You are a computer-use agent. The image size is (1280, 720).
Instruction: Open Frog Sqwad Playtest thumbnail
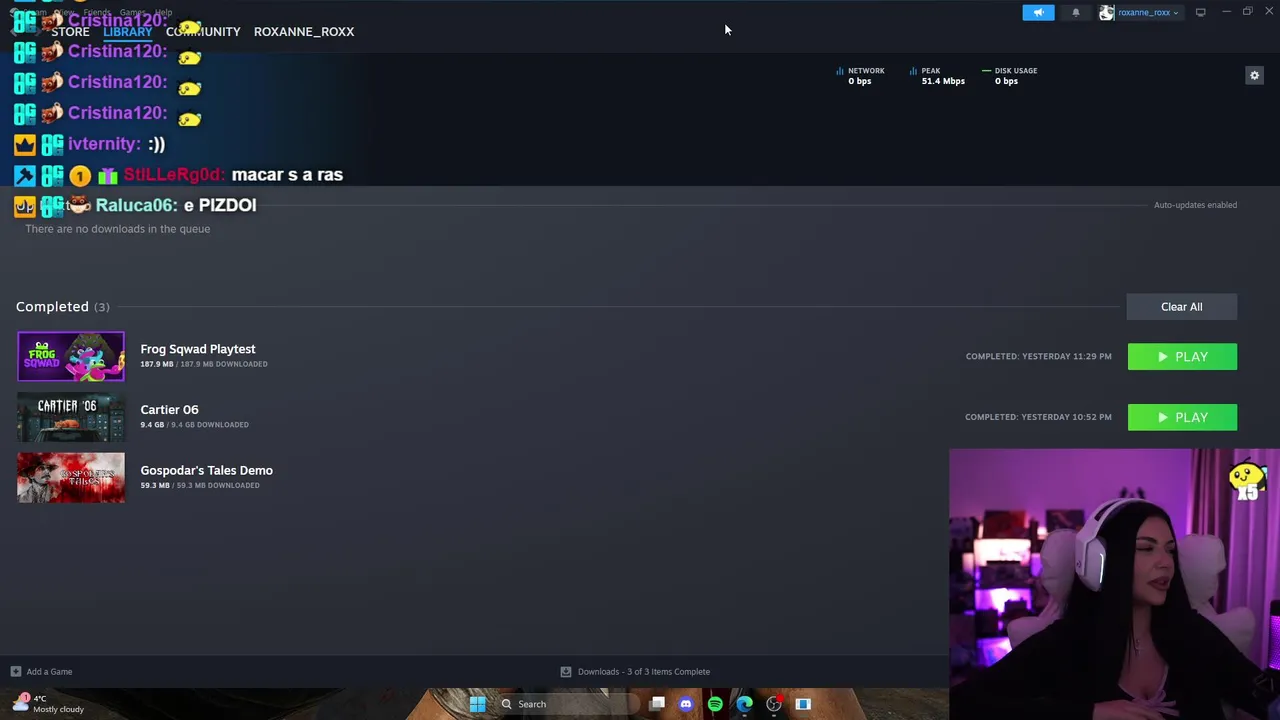pyautogui.click(x=71, y=356)
